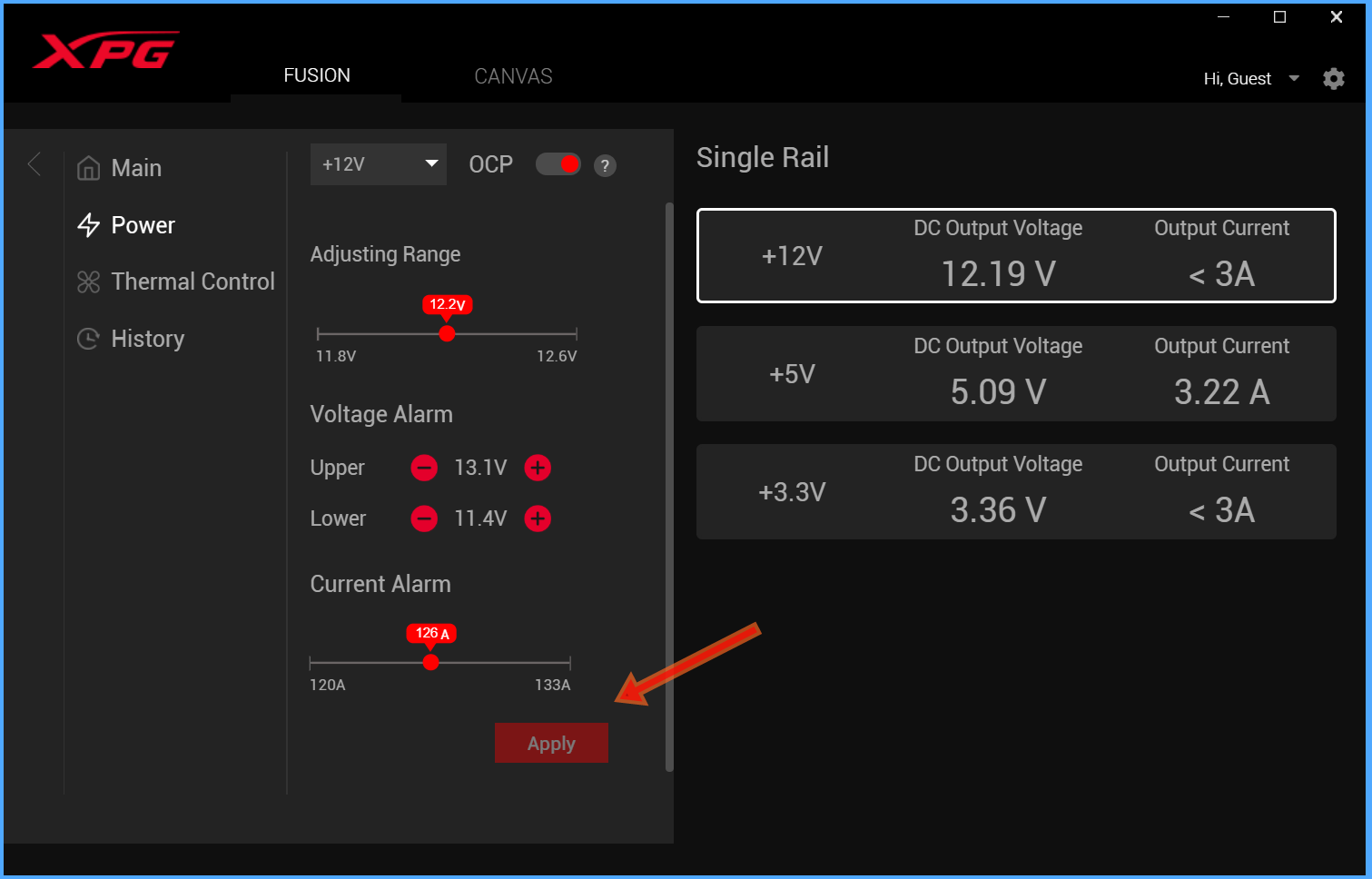Decrease Upper voltage alarm with minus

pos(424,468)
